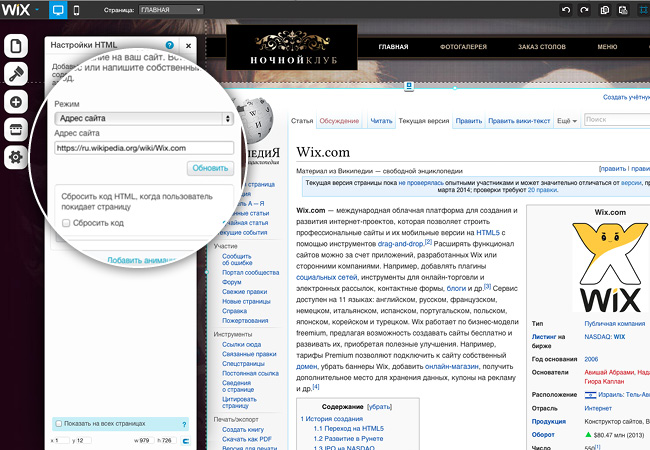Viewport: 650px width, 450px height.
Task: Open the Режим dropdown Адрес сайта
Action: [144, 119]
